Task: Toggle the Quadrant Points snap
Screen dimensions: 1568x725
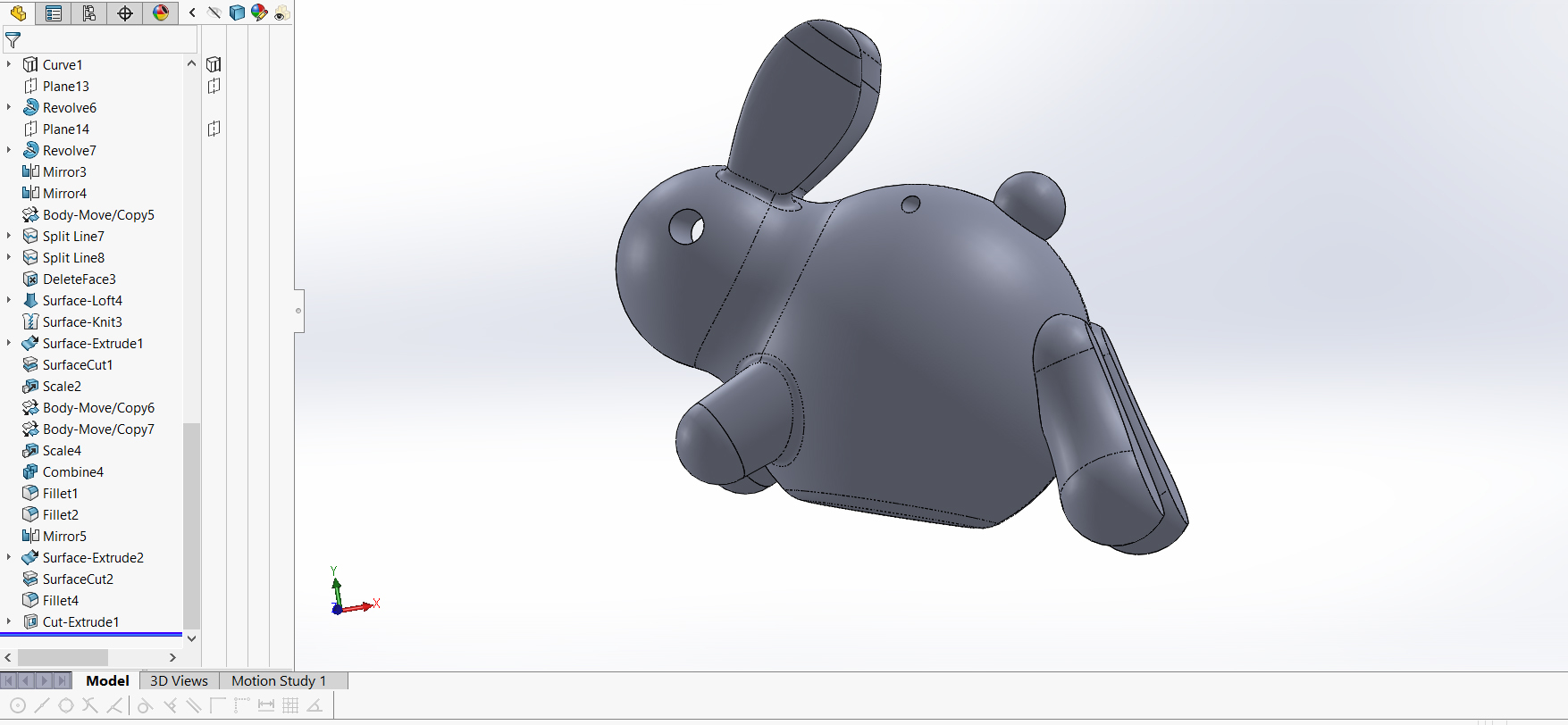Action: click(x=65, y=705)
